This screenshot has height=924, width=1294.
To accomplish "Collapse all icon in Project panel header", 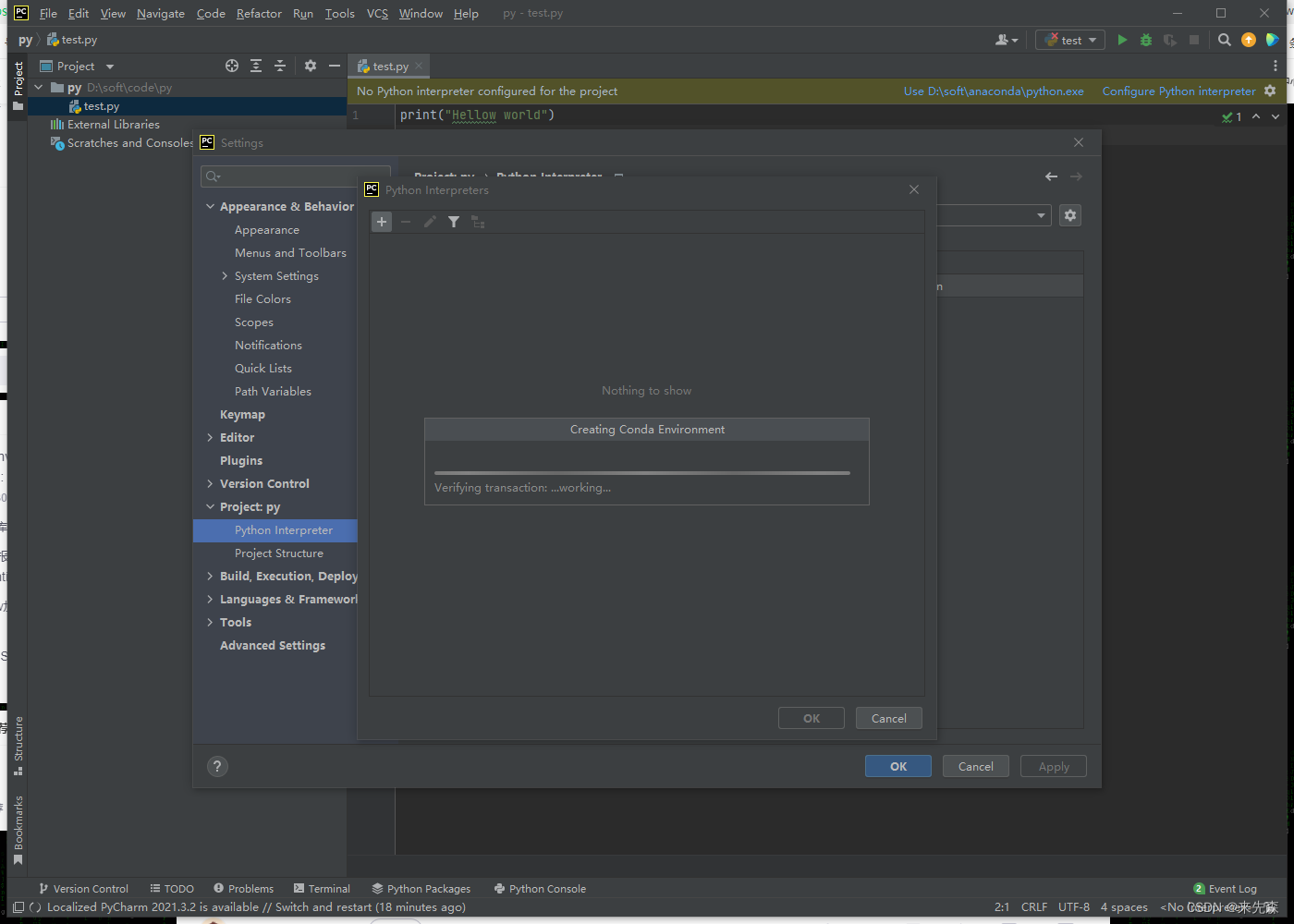I will (280, 66).
